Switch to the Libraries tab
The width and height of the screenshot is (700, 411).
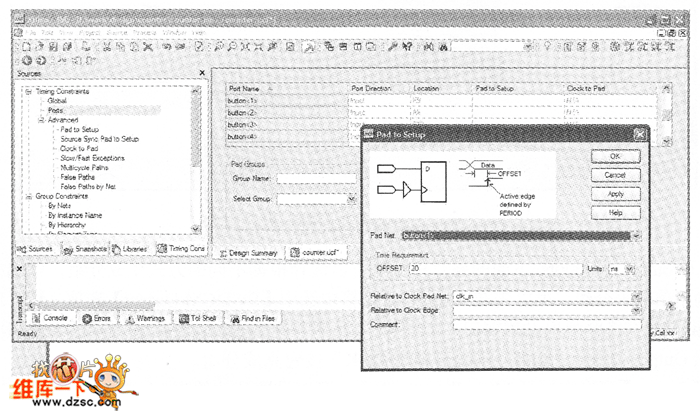(x=134, y=247)
